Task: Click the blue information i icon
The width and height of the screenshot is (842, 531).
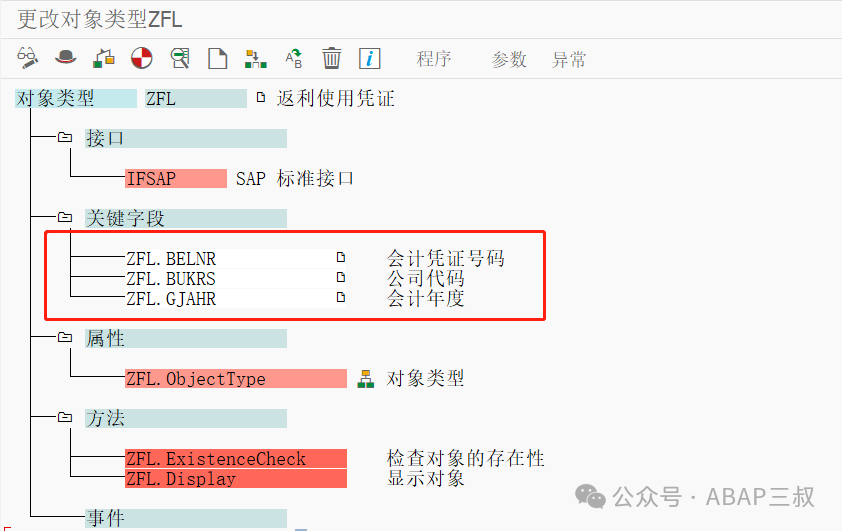Action: pos(369,58)
